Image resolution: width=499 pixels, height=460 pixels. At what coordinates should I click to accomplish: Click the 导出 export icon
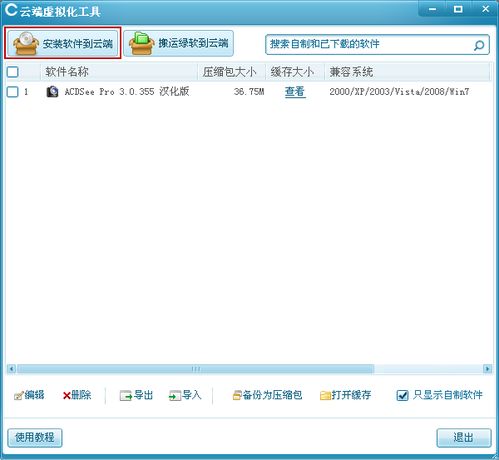tap(126, 396)
